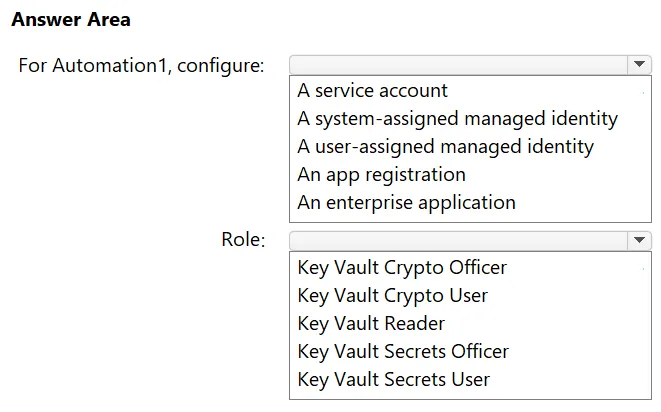Choose 'Key Vault Secrets User' role
Image resolution: width=661 pixels, height=412 pixels.
[x=394, y=379]
